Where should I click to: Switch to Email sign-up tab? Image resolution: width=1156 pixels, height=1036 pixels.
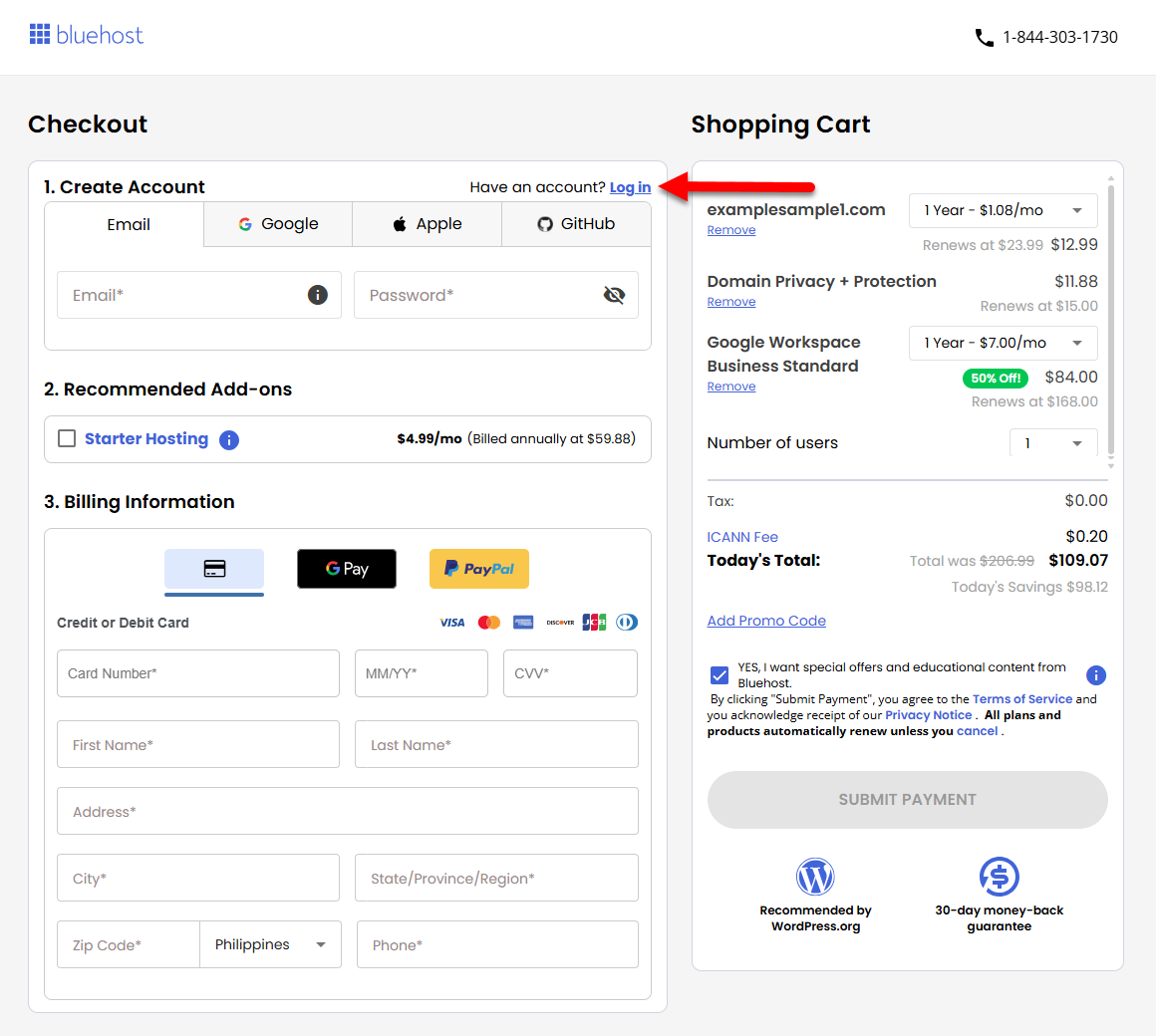pyautogui.click(x=124, y=224)
